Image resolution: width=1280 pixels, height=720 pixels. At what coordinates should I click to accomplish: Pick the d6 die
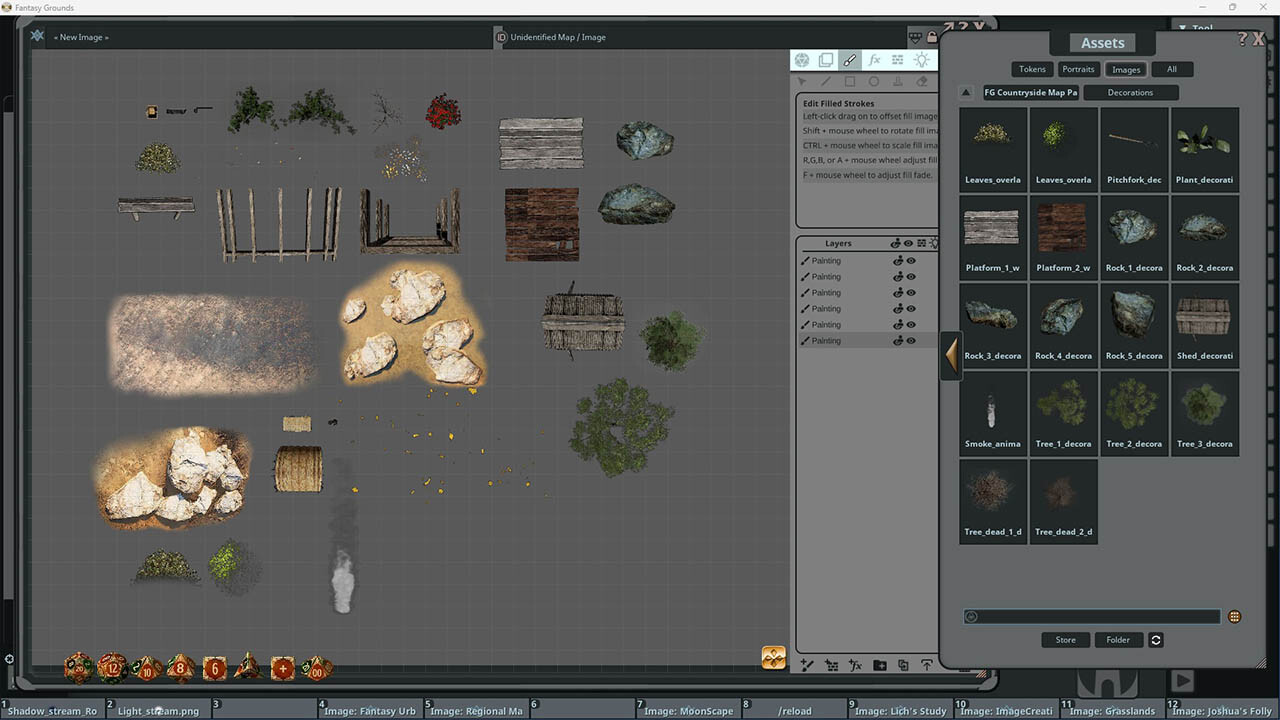point(215,668)
